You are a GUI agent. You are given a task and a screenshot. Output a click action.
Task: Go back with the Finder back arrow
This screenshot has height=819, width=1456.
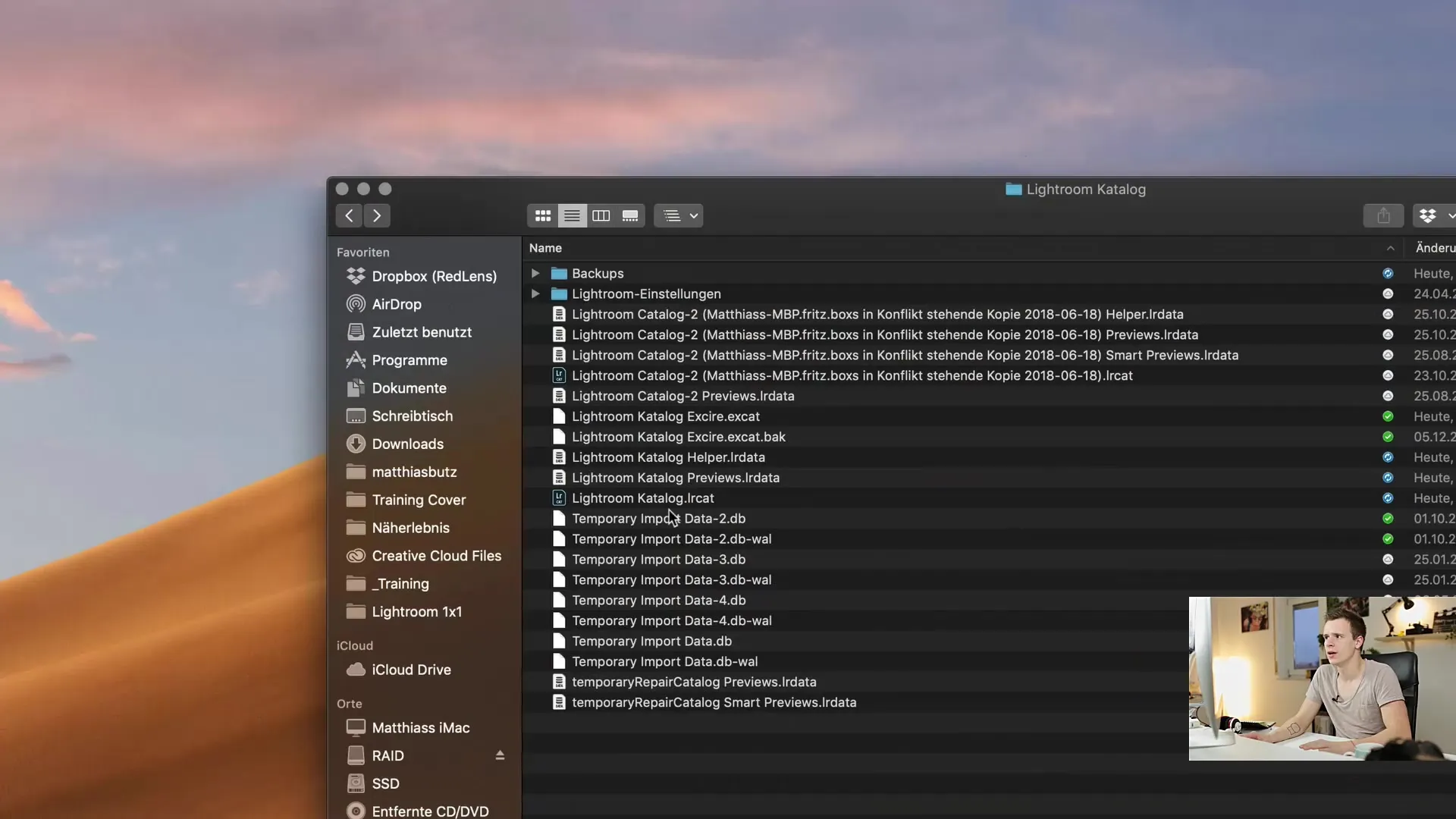point(349,216)
